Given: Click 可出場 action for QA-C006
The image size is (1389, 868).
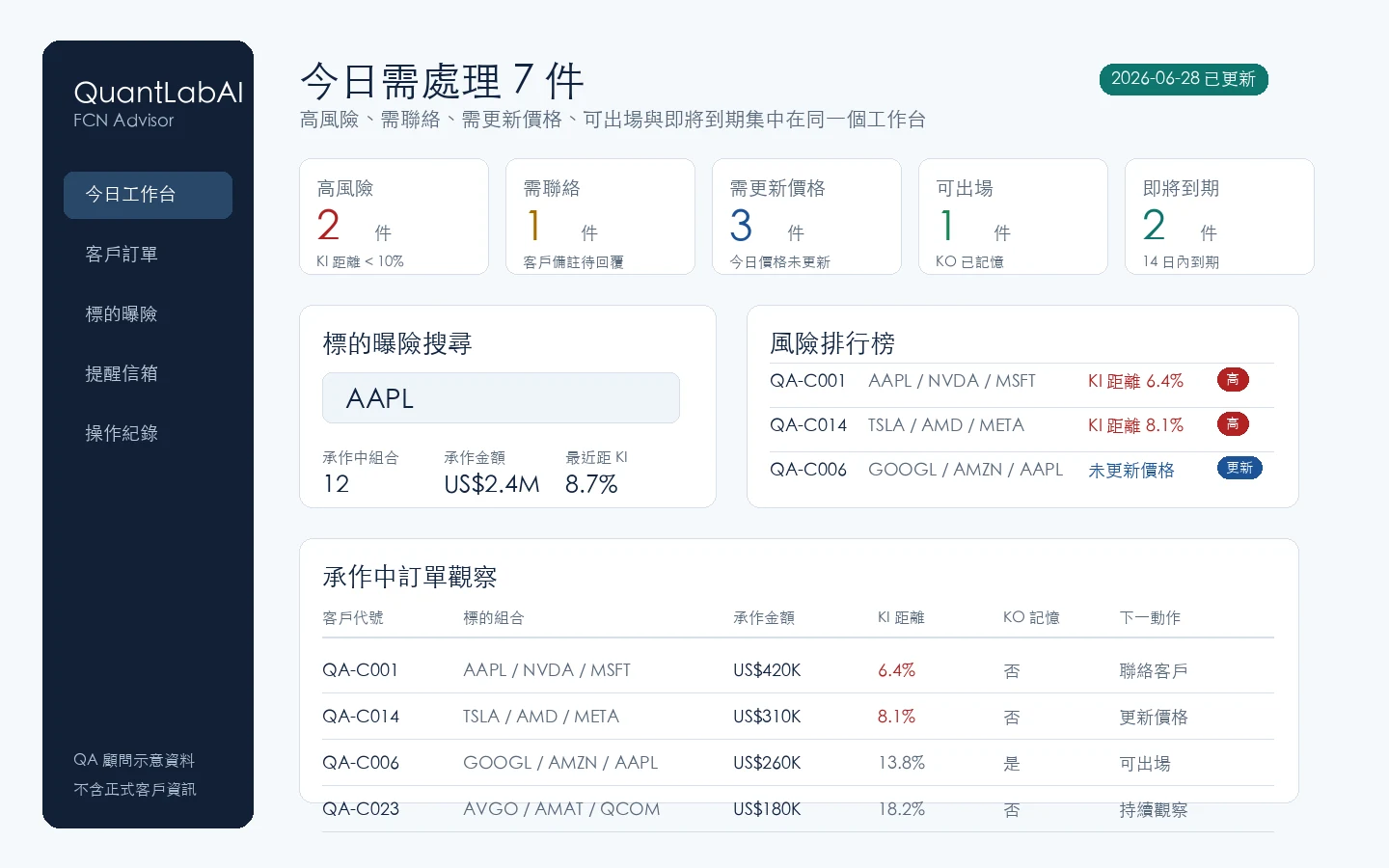Looking at the screenshot, I should coord(1145,764).
